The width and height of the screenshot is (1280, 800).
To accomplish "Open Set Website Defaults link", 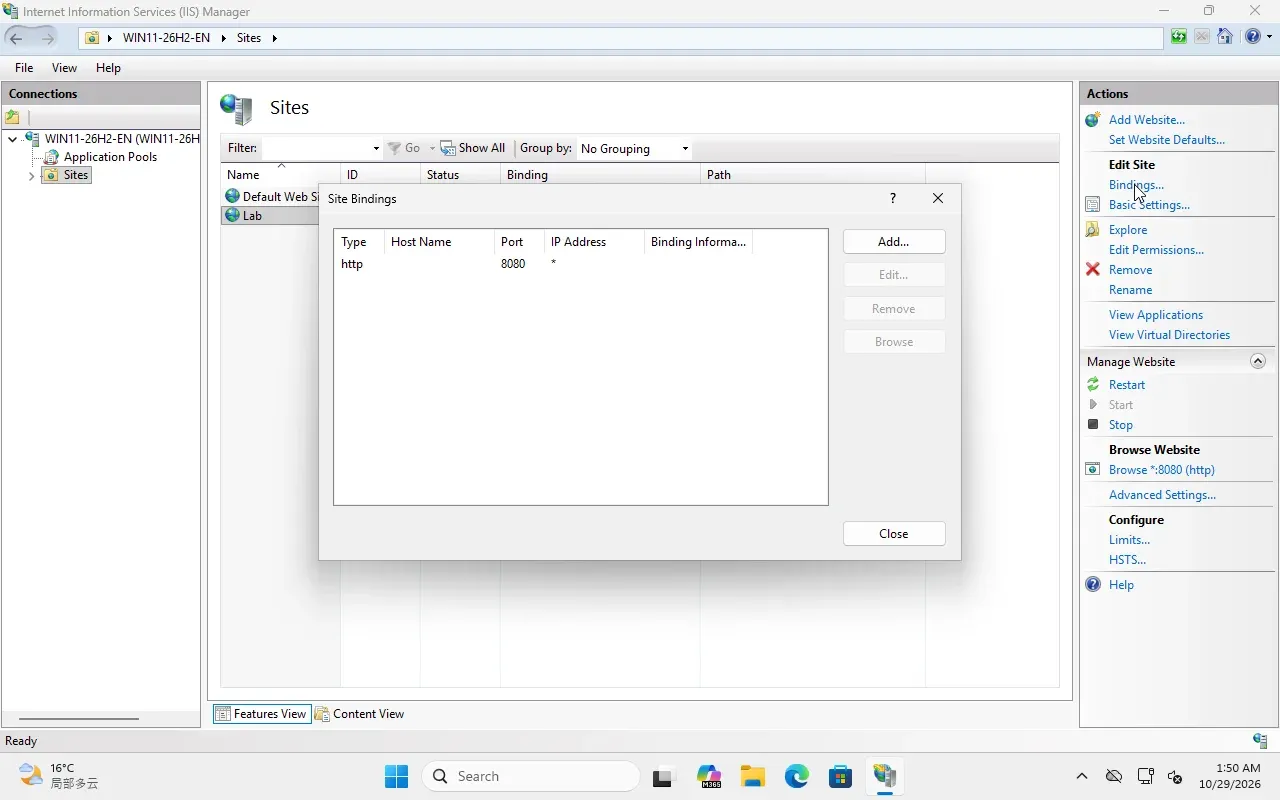I will click(1166, 140).
